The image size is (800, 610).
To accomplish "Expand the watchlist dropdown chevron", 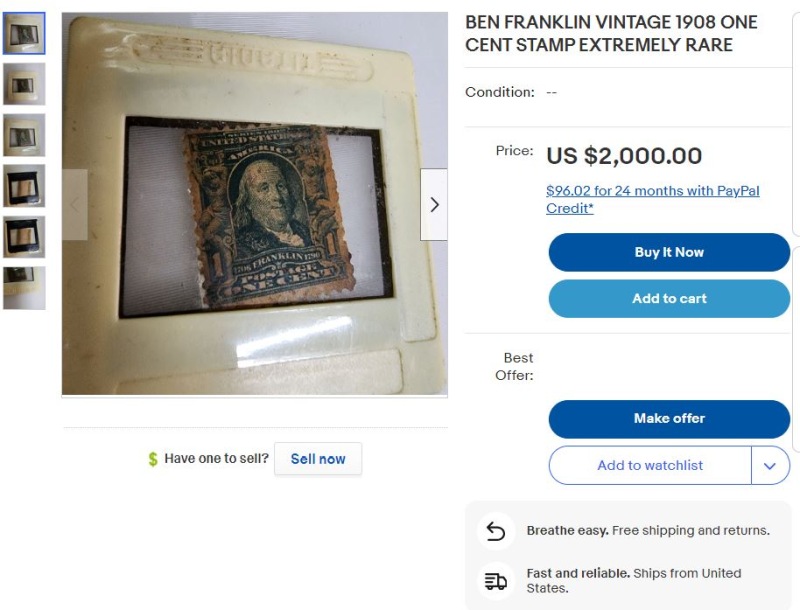I will tap(770, 466).
